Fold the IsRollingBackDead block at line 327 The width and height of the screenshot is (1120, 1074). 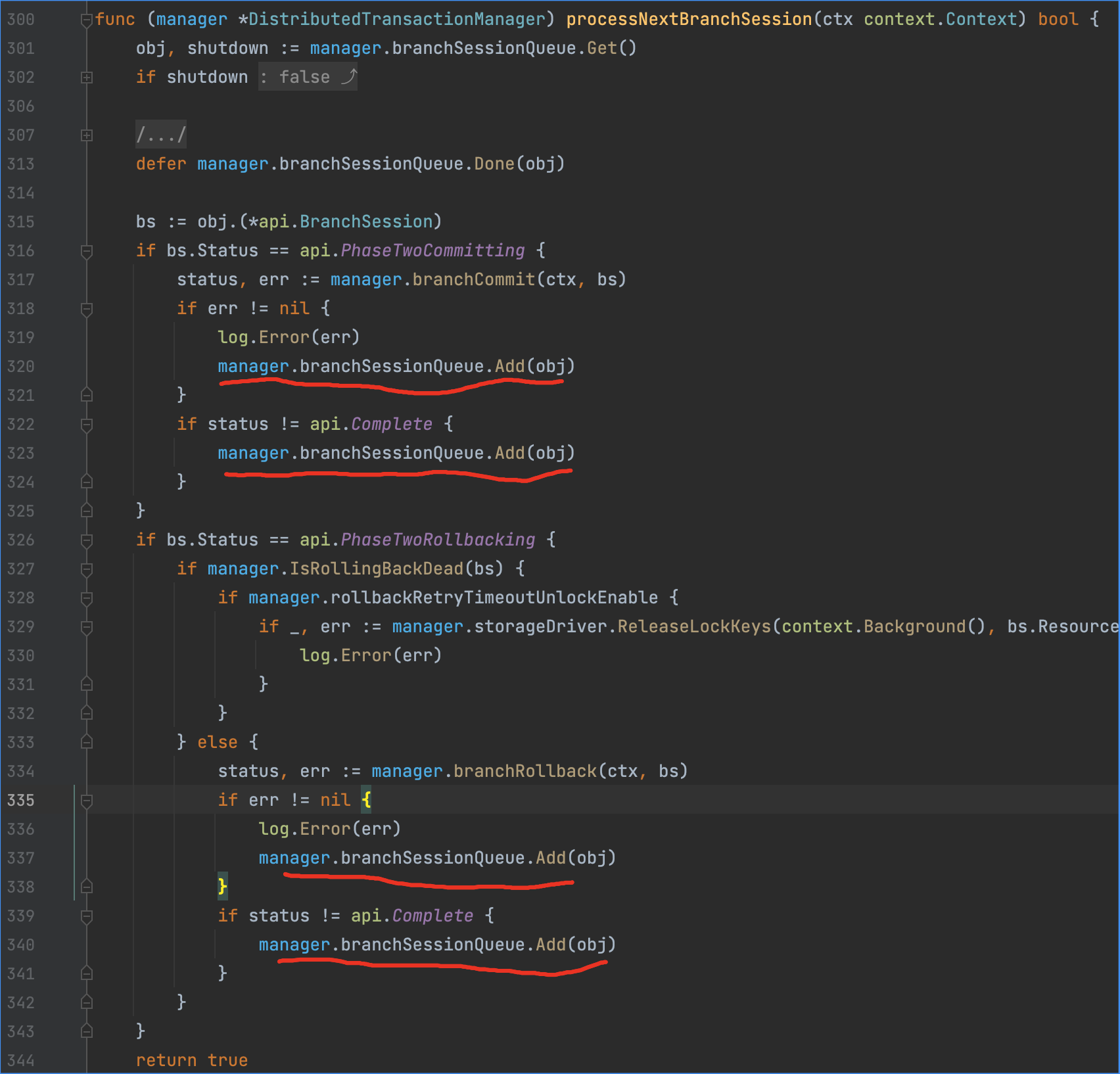(86, 569)
